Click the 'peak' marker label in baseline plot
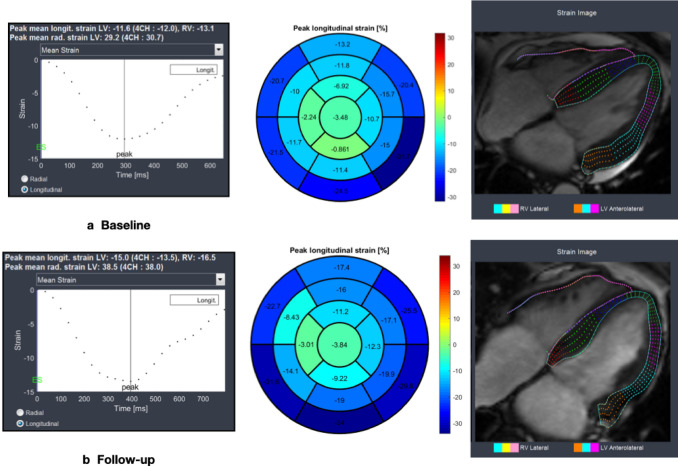 pos(125,154)
